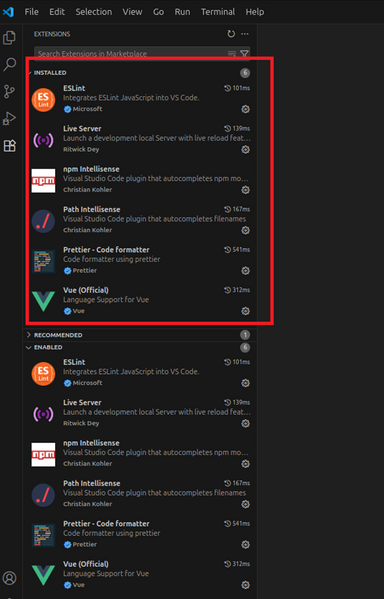The width and height of the screenshot is (384, 599).
Task: Click Ritwick Dey publisher under Installed Live Server
Action: click(81, 149)
